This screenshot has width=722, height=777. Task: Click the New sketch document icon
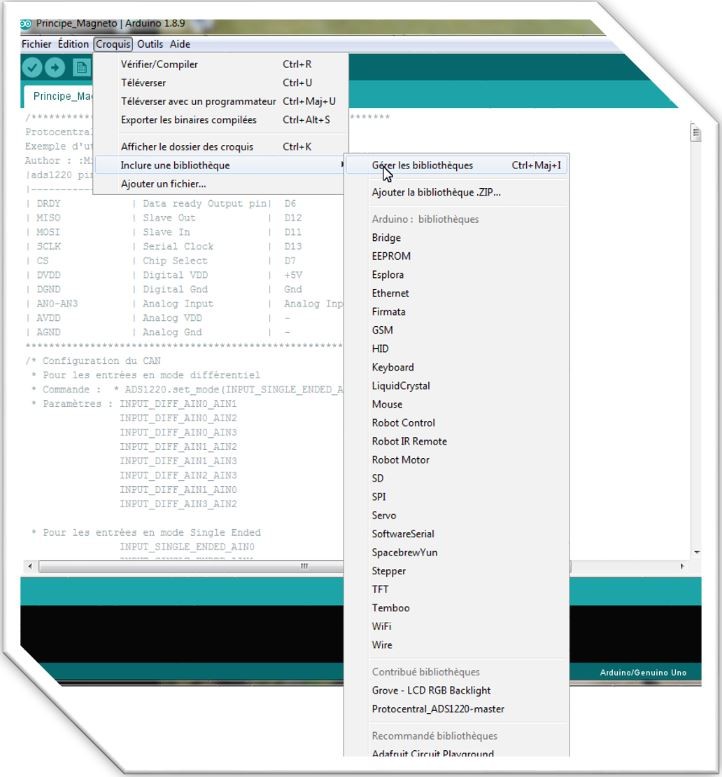tap(81, 67)
